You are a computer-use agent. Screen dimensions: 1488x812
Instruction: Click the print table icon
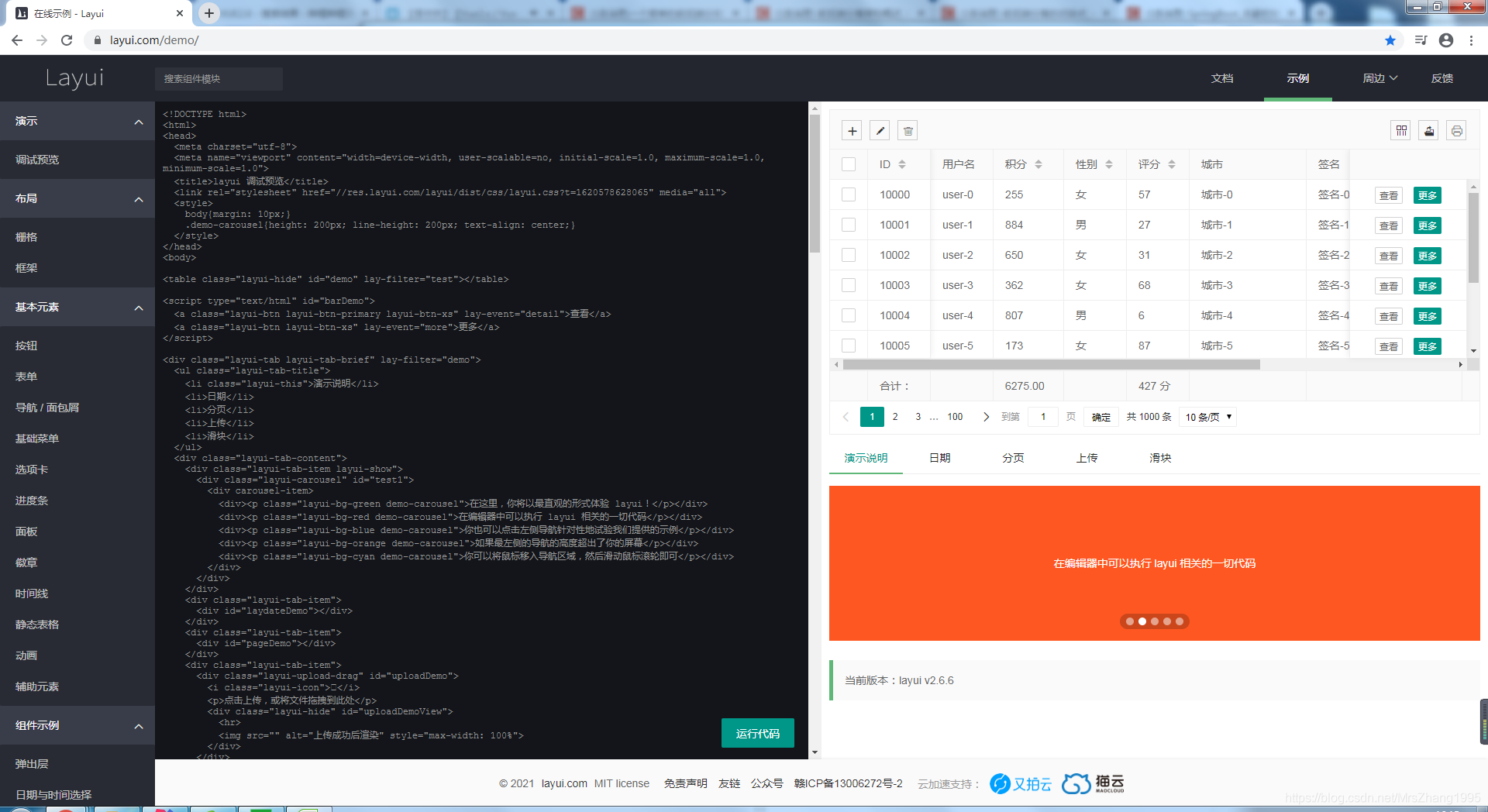coord(1457,131)
